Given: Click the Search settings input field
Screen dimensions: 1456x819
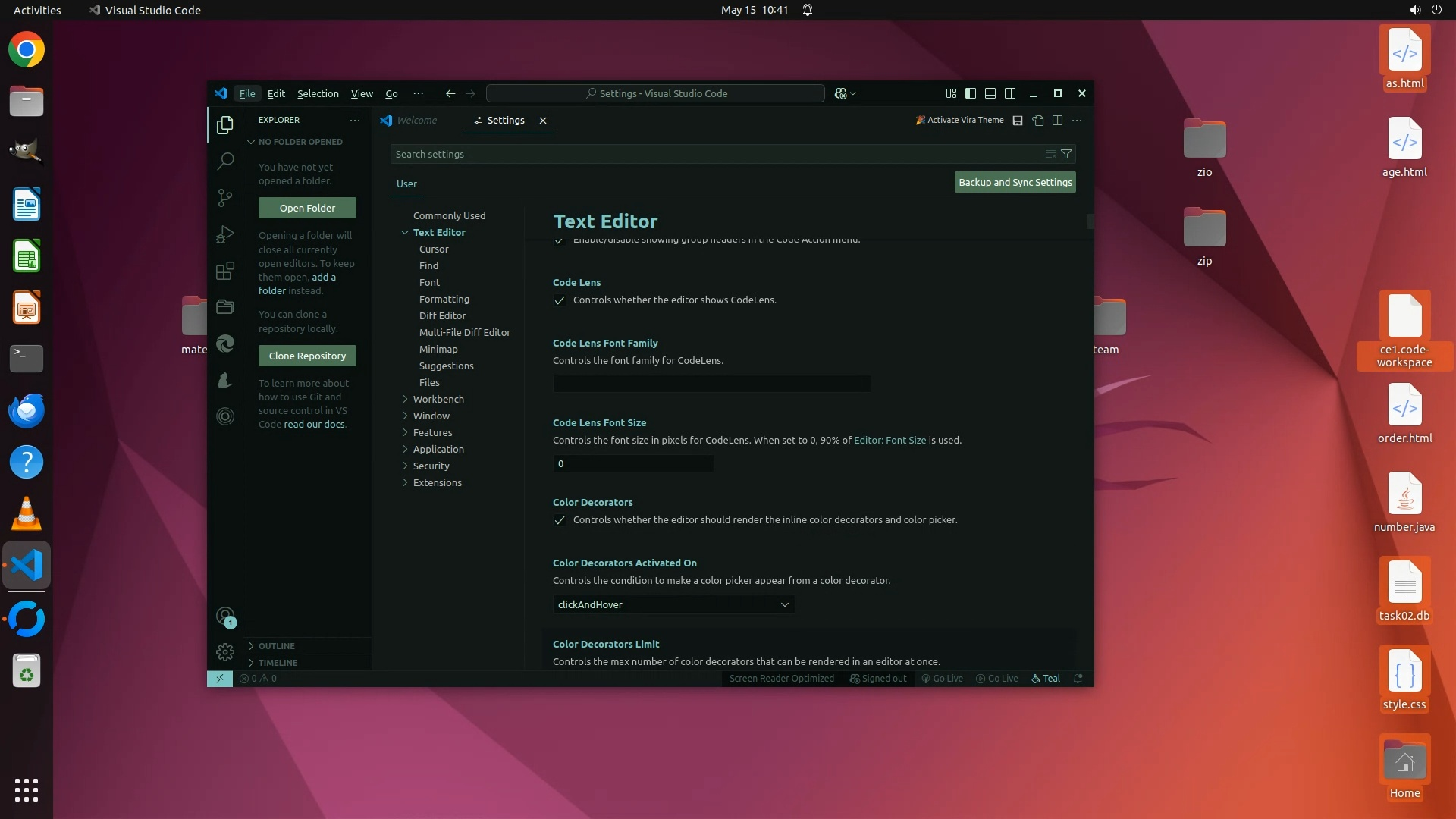Looking at the screenshot, I should pos(713,154).
